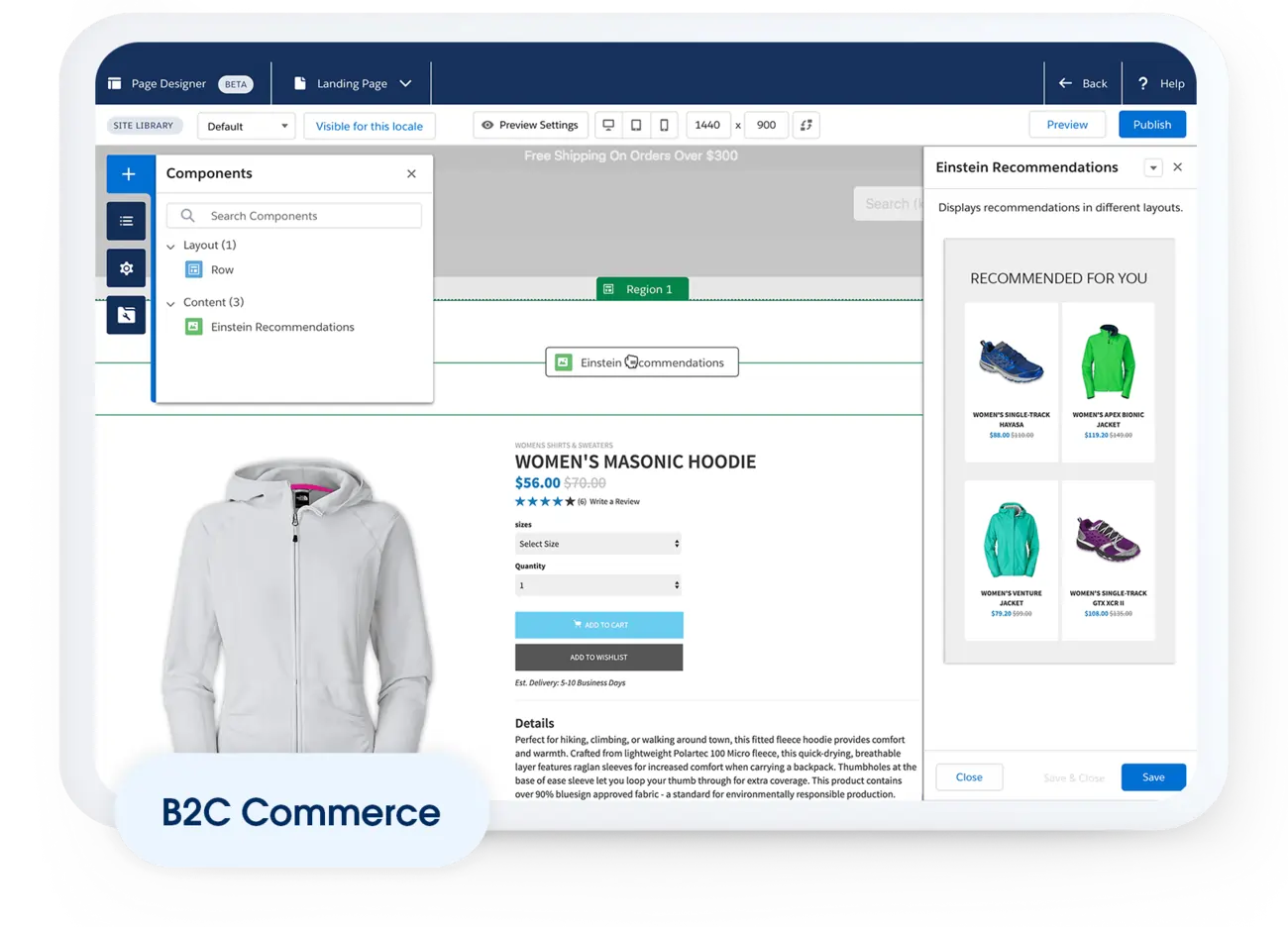
Task: Open Help from the header
Action: [1160, 83]
